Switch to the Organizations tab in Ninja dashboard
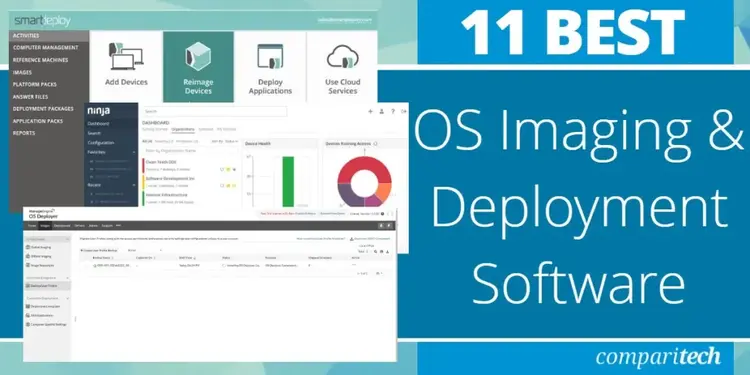The width and height of the screenshot is (750, 375). coord(183,129)
